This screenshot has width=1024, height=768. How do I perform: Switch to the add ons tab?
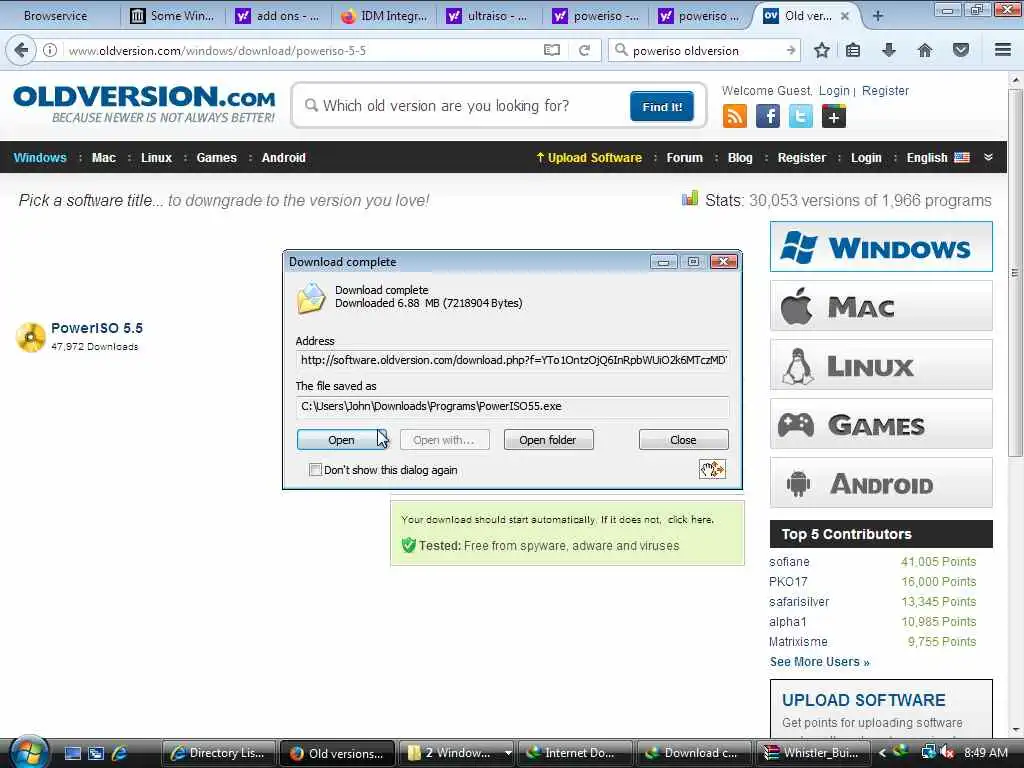point(278,16)
